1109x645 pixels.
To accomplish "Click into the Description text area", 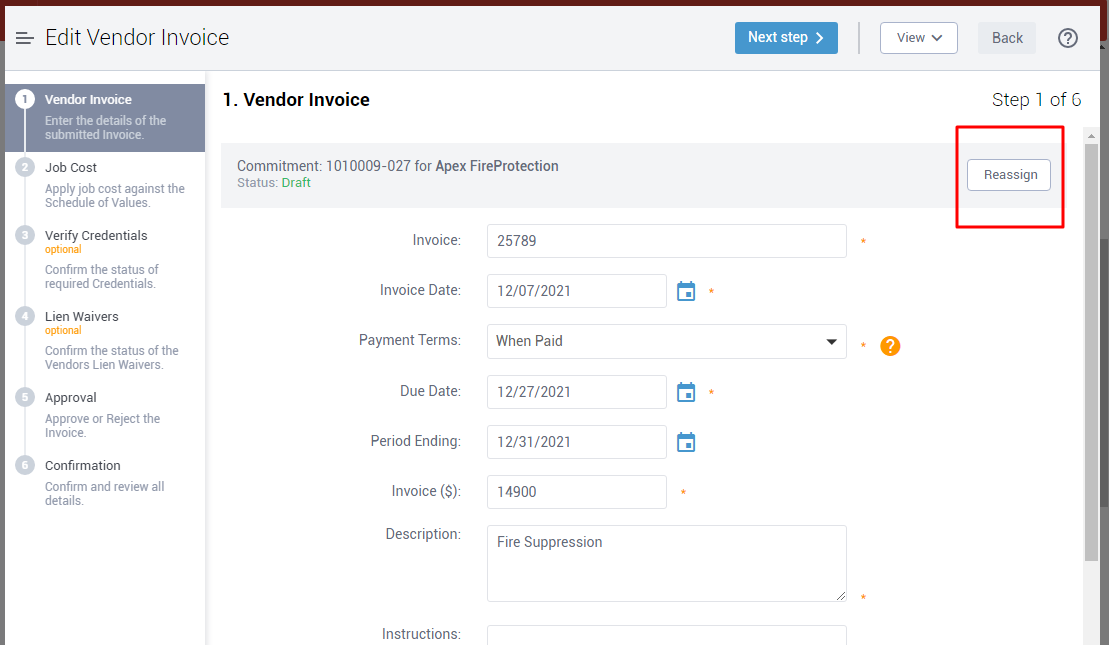I will point(666,563).
